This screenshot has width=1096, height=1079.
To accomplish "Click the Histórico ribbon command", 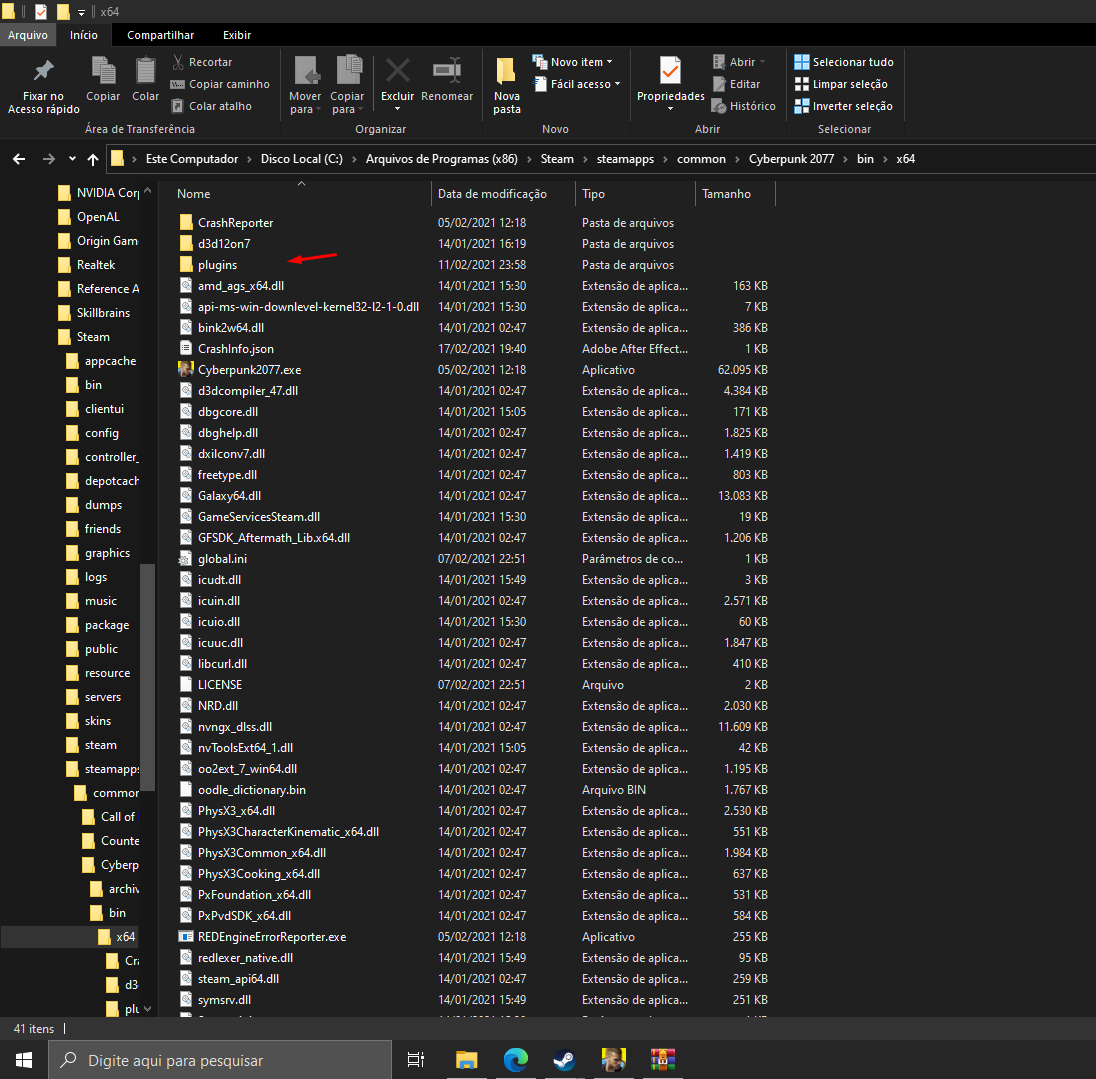I will click(744, 106).
